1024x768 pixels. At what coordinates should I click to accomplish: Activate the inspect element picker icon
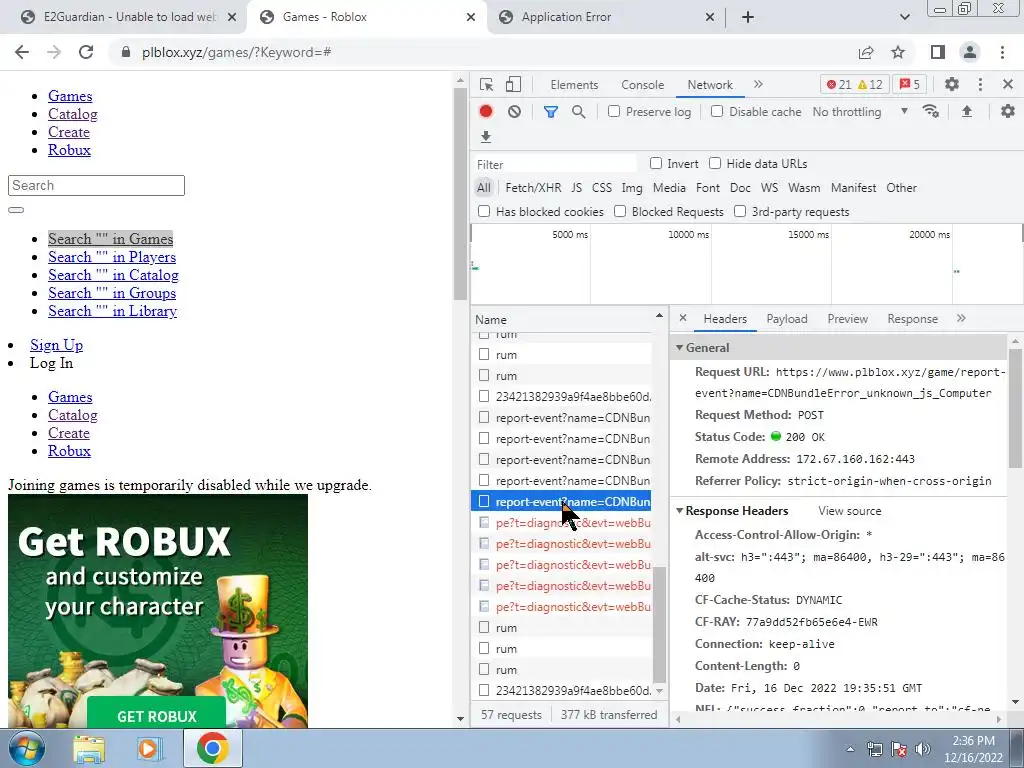click(487, 85)
